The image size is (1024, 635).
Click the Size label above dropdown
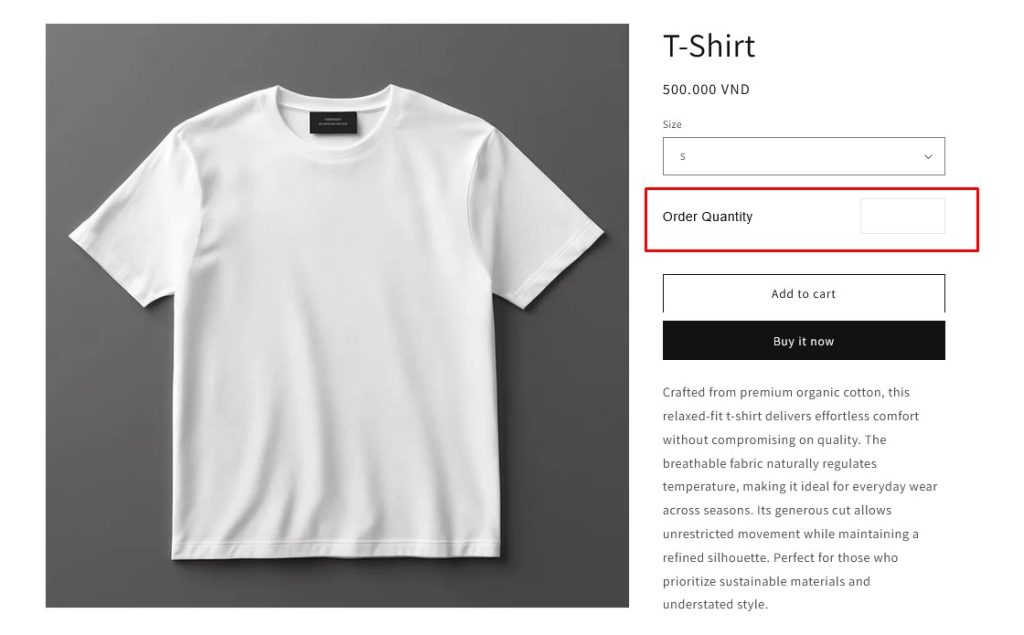click(672, 124)
